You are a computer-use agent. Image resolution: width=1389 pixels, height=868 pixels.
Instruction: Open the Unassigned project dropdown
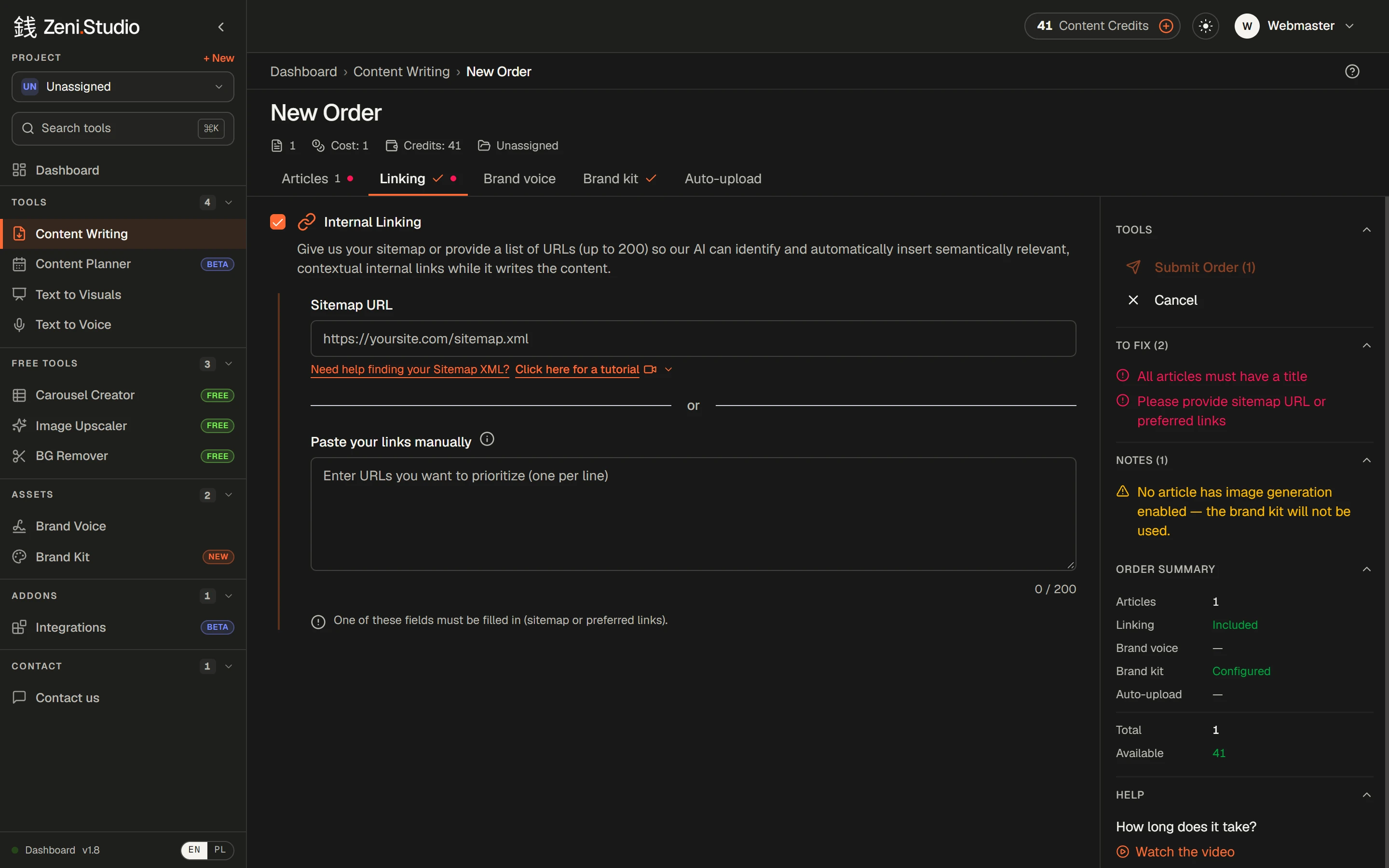pyautogui.click(x=123, y=87)
